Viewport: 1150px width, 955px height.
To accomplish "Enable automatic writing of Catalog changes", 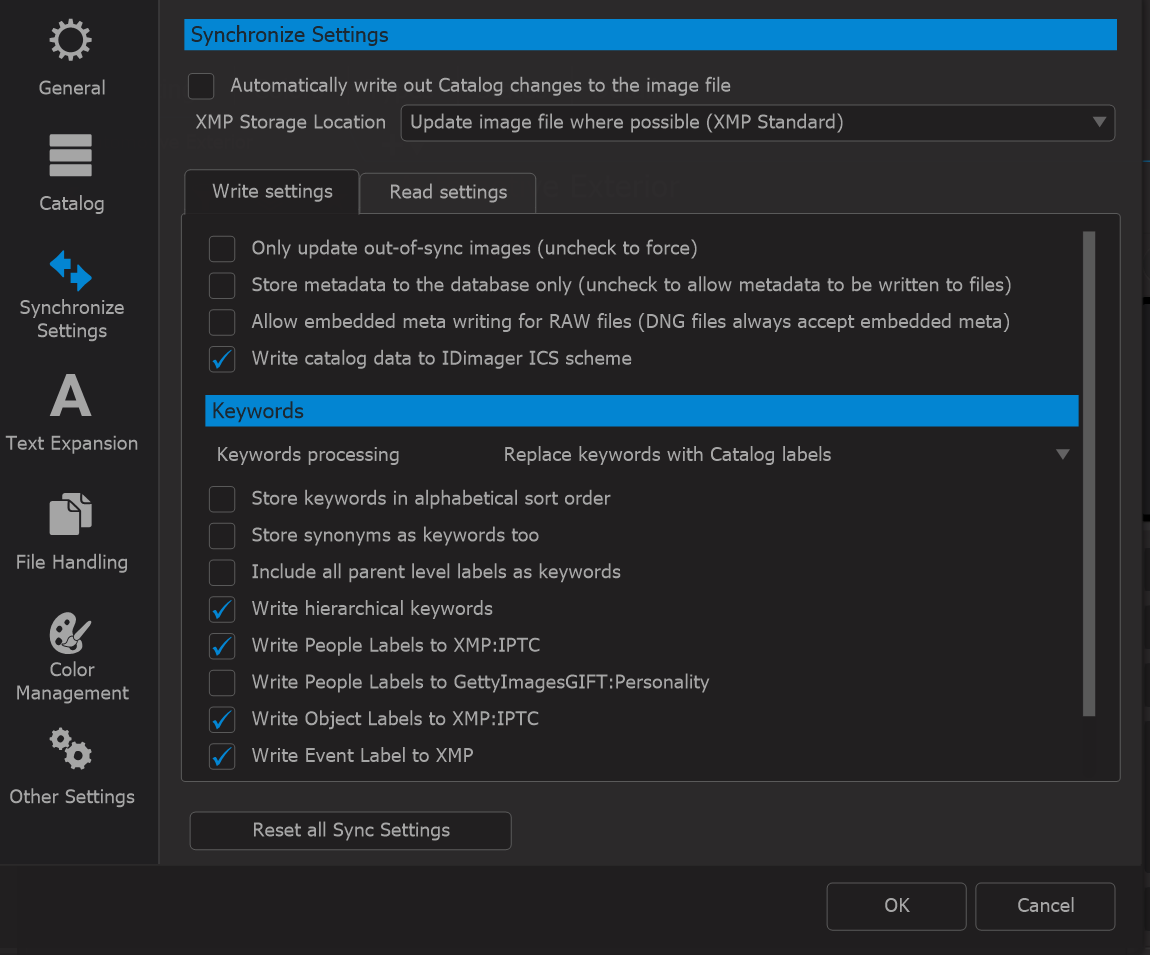I will pos(201,86).
